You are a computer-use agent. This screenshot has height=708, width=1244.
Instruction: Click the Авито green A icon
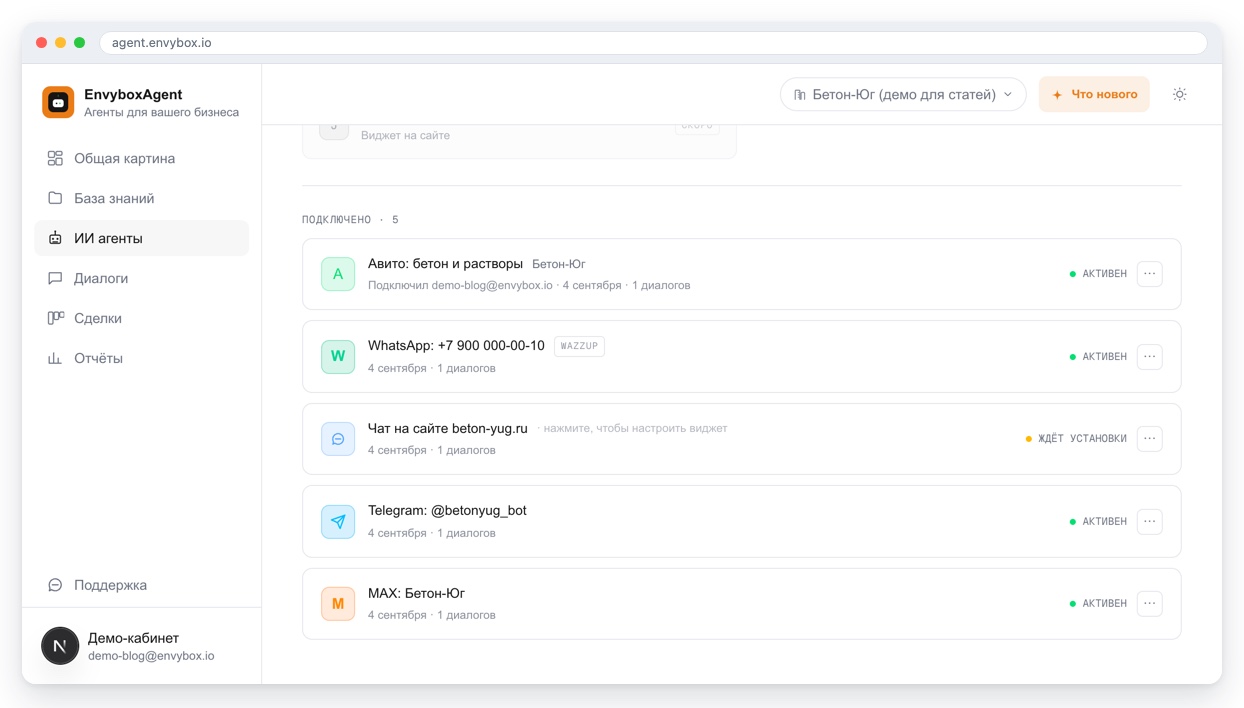click(338, 274)
